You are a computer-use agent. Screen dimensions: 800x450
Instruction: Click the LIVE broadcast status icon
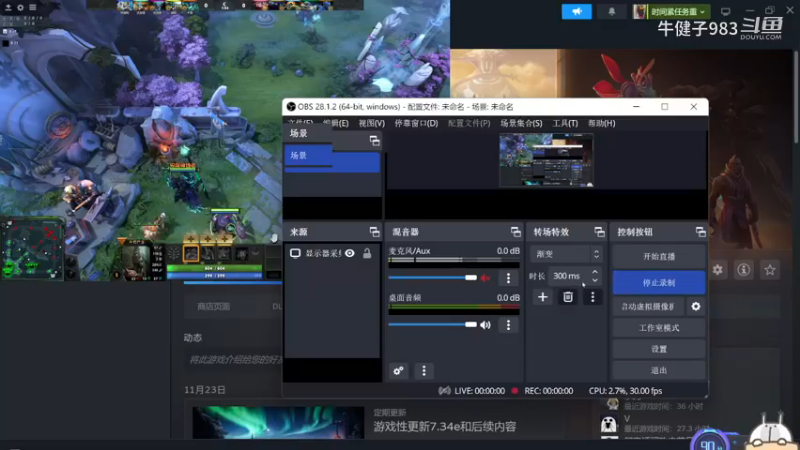[x=444, y=391]
